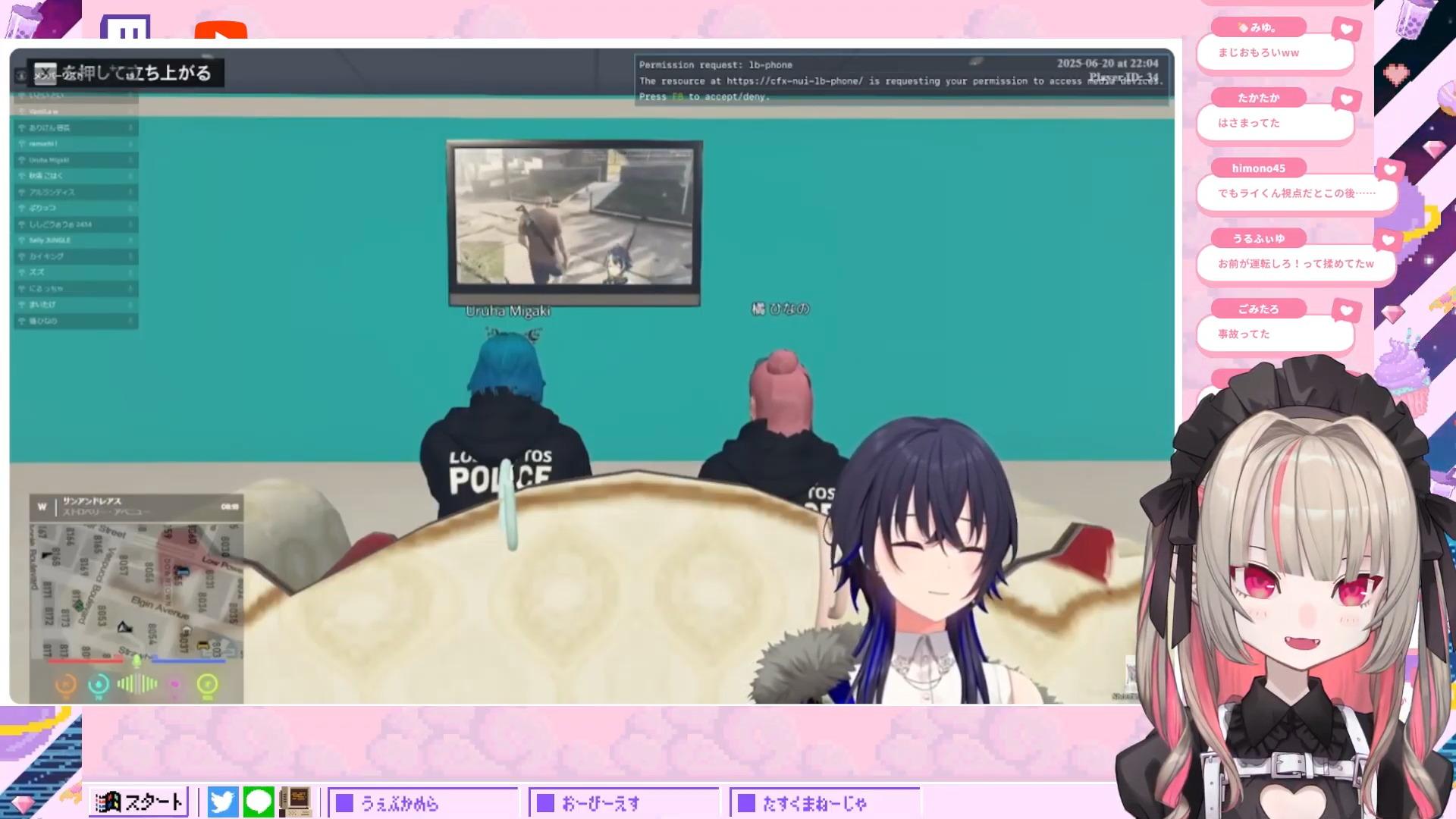Click the X key prompt icon
Image resolution: width=1456 pixels, height=819 pixels.
45,74
